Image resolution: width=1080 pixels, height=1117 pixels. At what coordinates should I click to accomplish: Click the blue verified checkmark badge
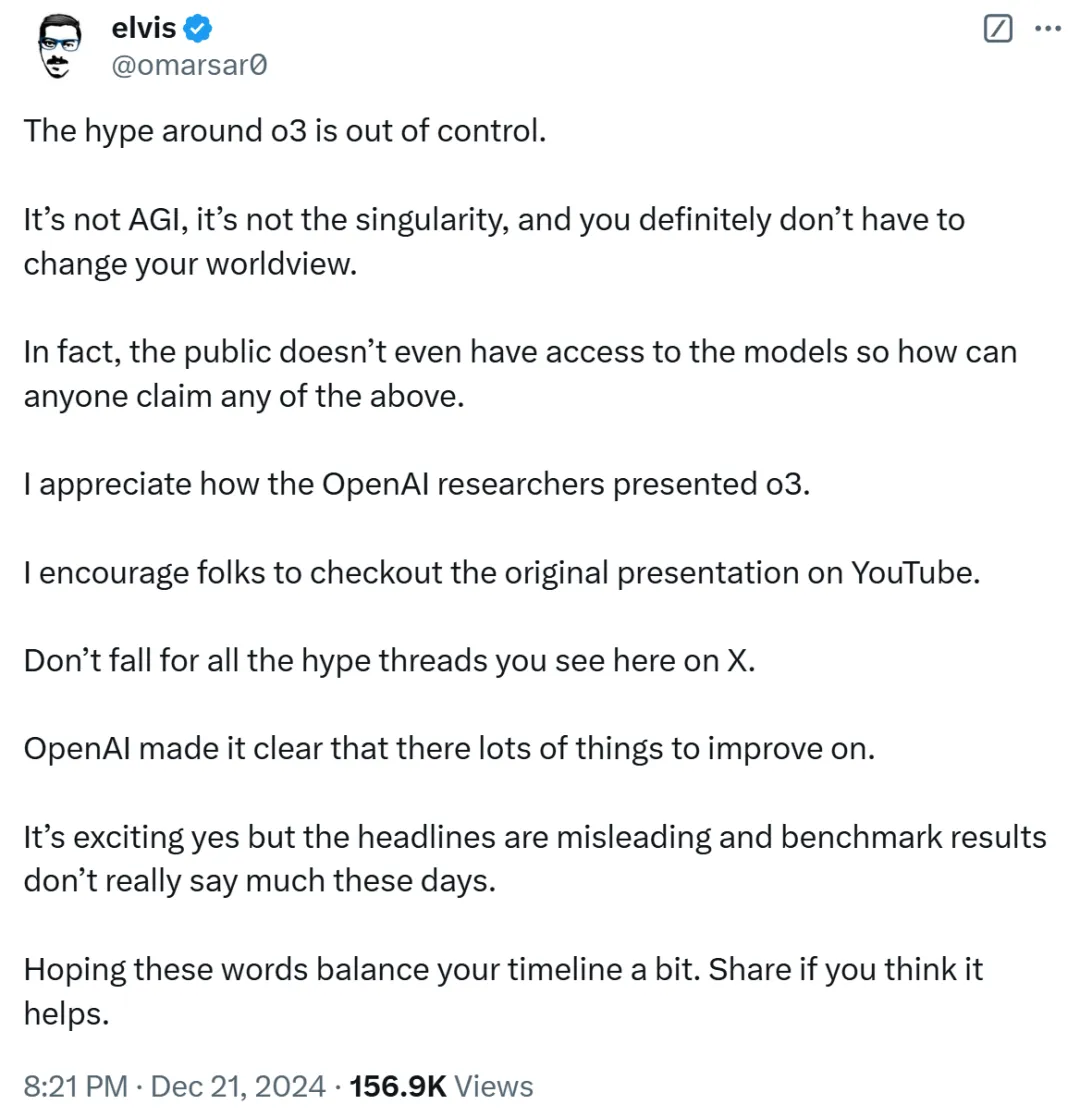pyautogui.click(x=197, y=28)
